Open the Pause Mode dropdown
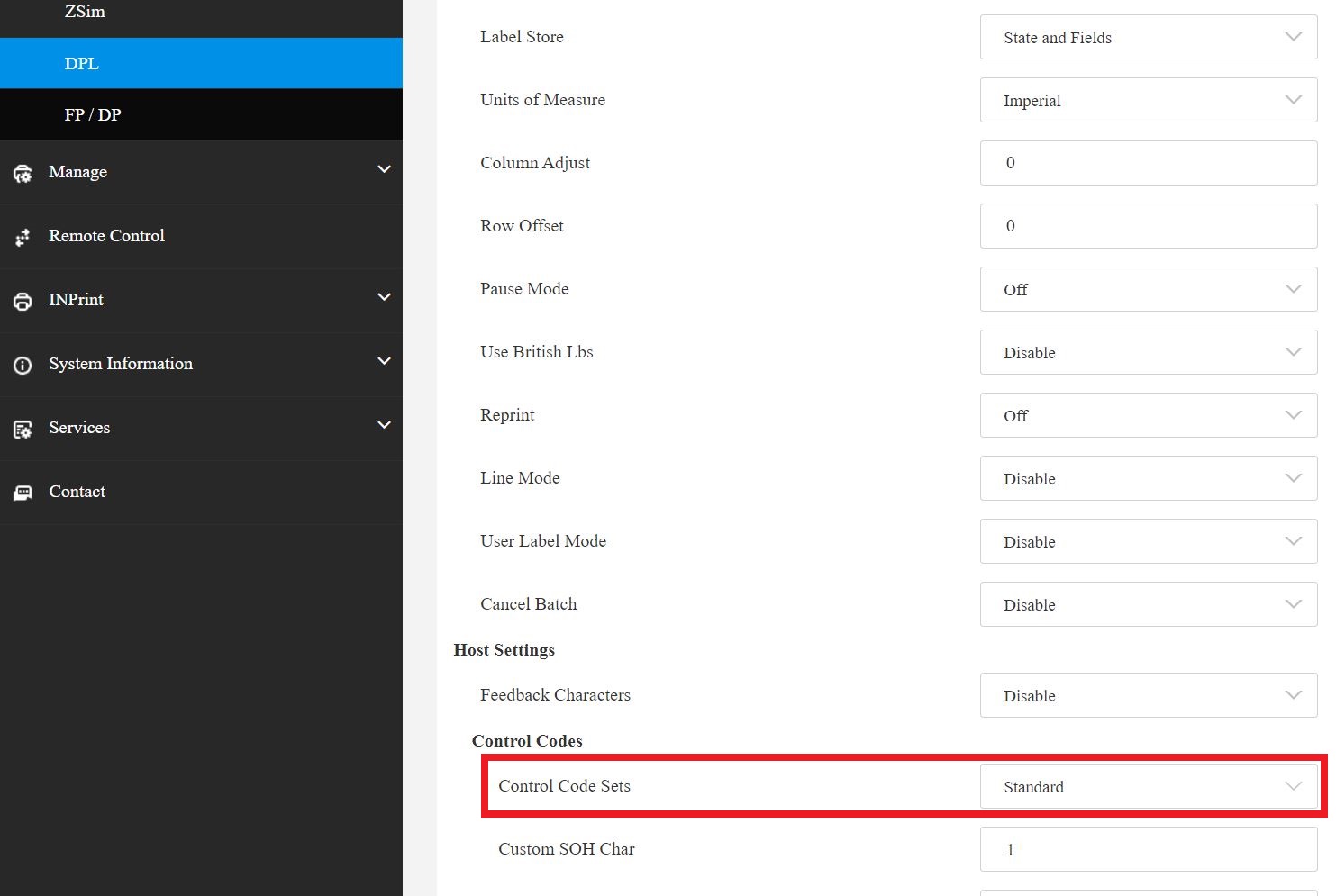The height and width of the screenshot is (896, 1336). click(1149, 289)
